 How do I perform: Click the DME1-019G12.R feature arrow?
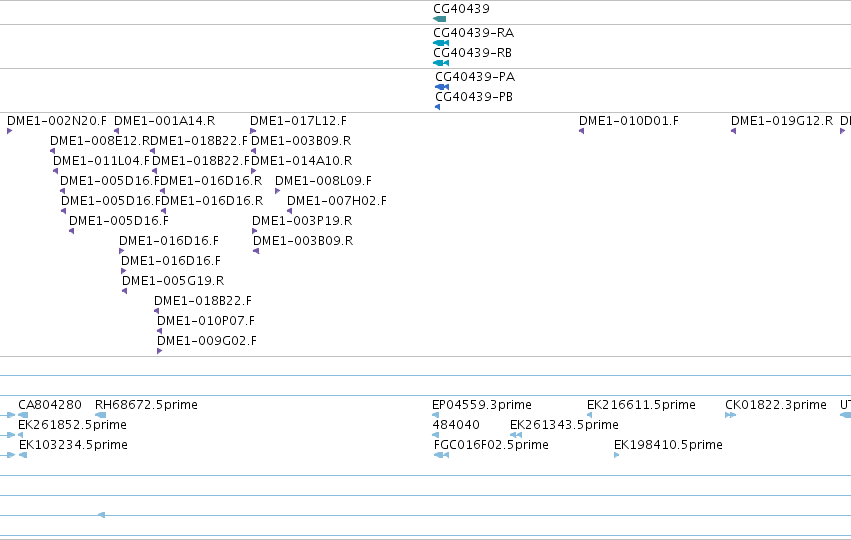(x=733, y=131)
